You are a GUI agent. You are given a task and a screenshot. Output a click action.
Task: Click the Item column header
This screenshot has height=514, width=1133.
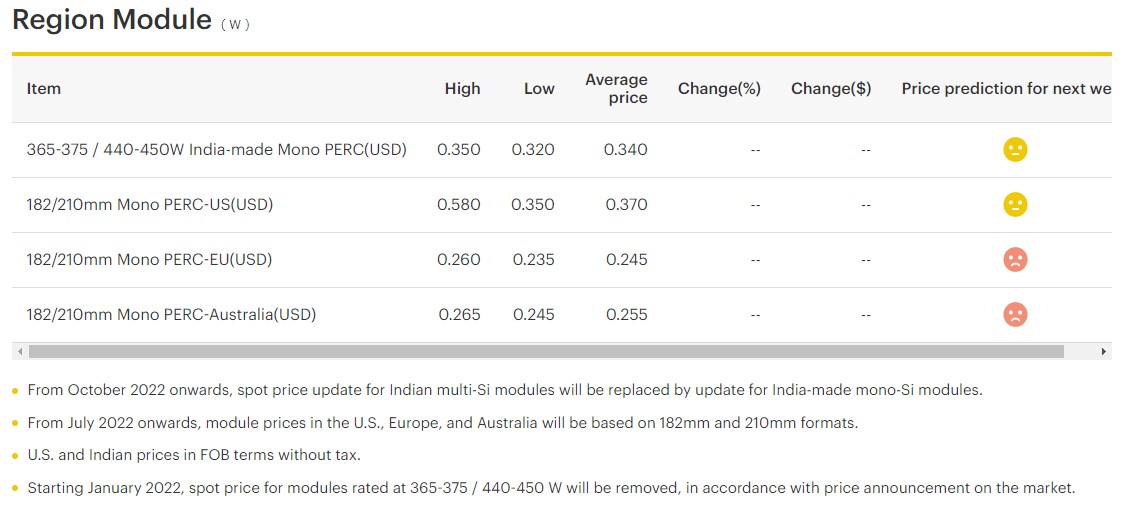[44, 88]
